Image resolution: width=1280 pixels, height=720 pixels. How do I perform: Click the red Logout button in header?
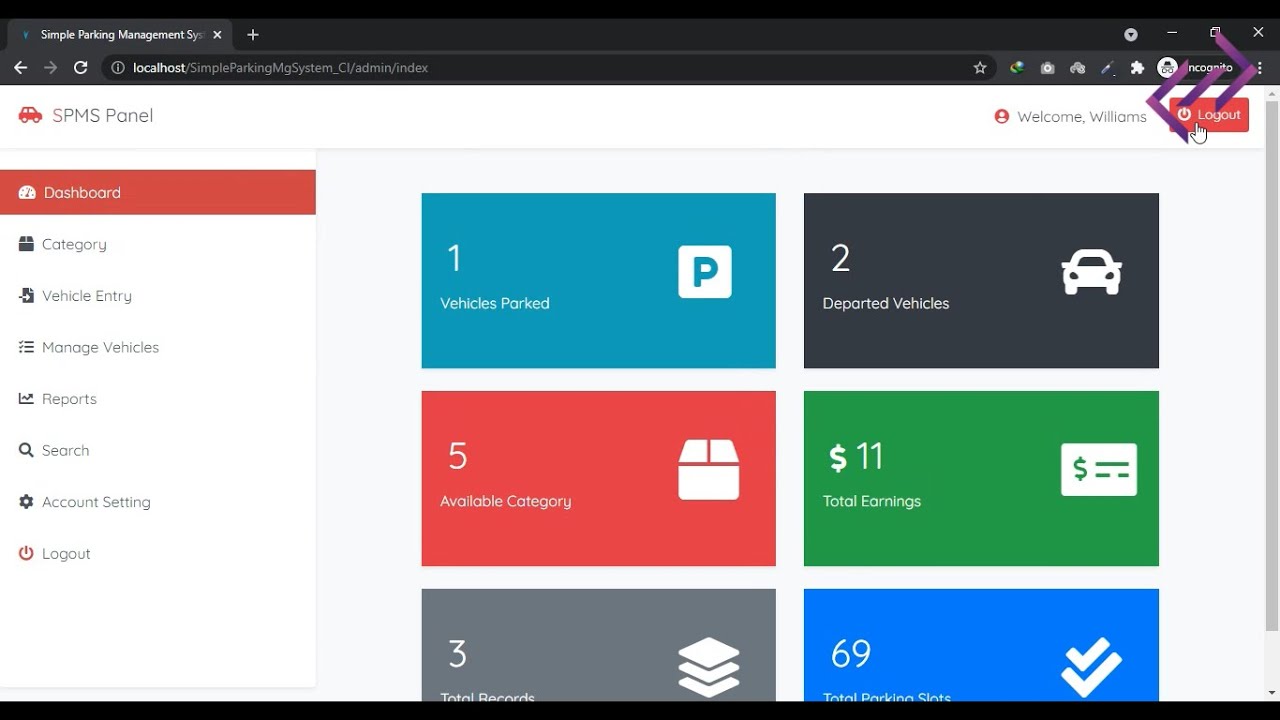[x=1209, y=115]
